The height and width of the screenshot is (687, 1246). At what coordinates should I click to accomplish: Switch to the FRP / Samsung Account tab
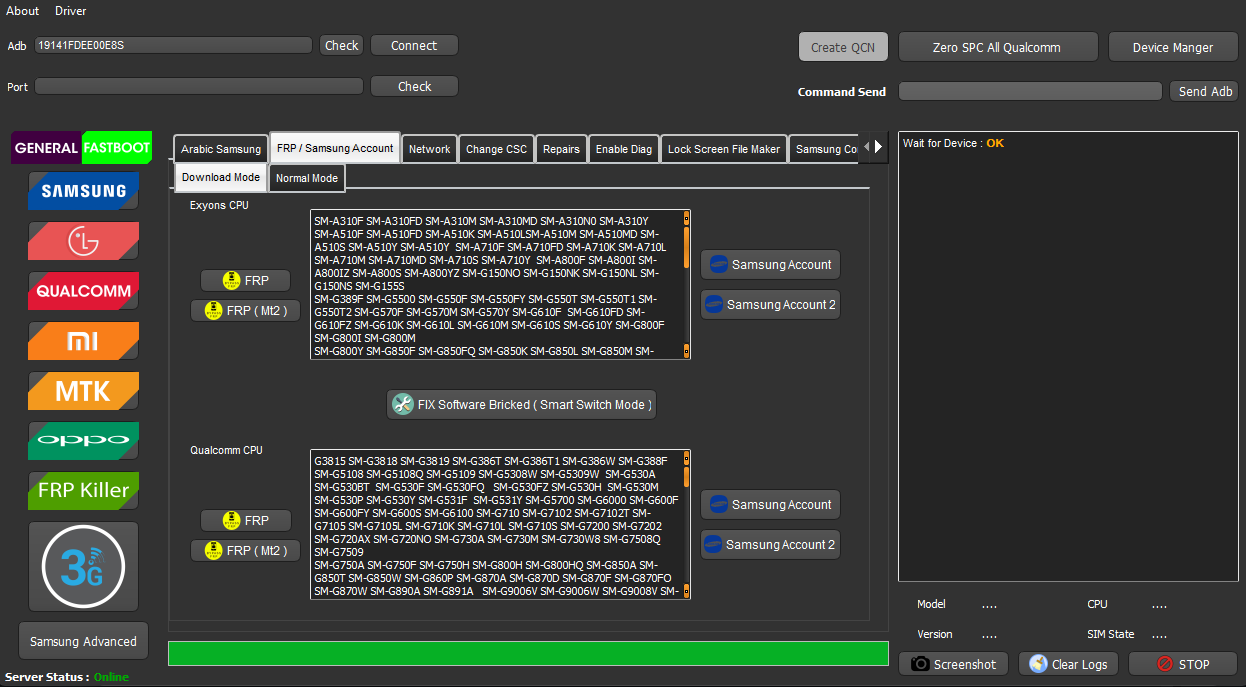tap(335, 148)
